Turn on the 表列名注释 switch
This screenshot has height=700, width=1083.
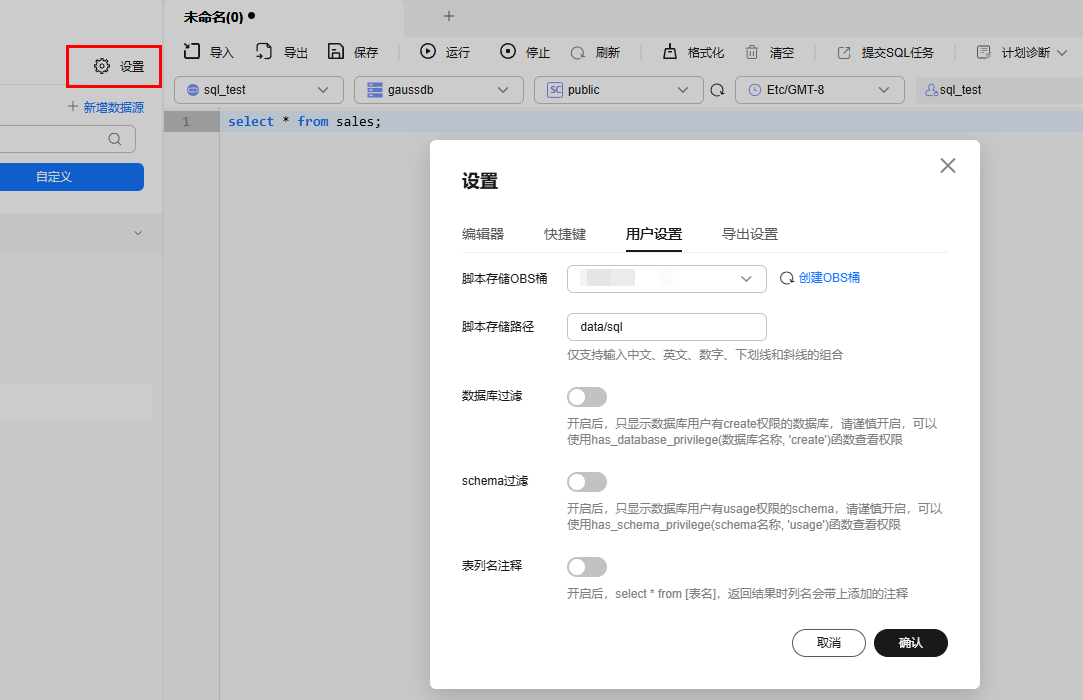(x=586, y=567)
